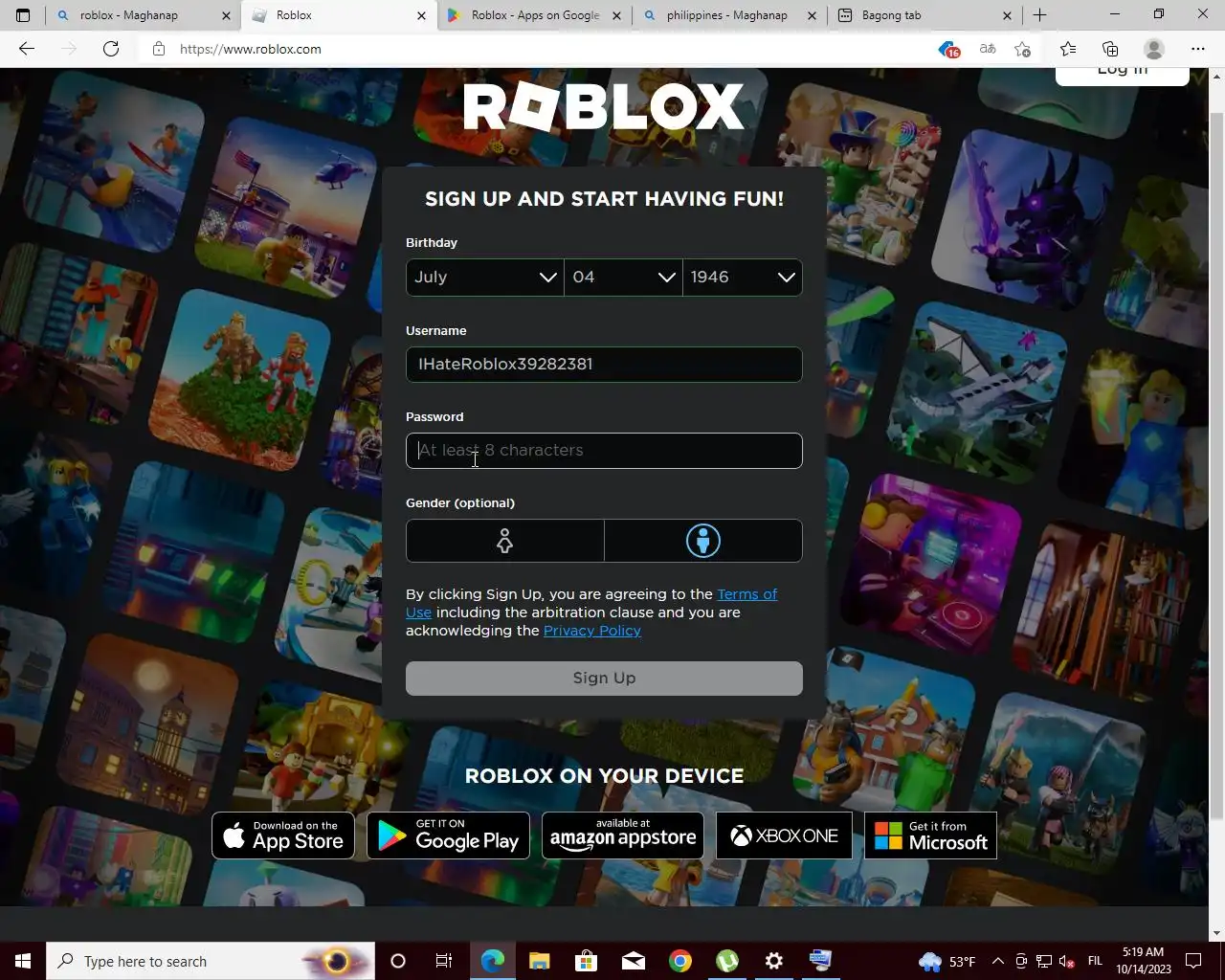Open the notification center icon
The width and height of the screenshot is (1225, 980).
pos(1193,961)
